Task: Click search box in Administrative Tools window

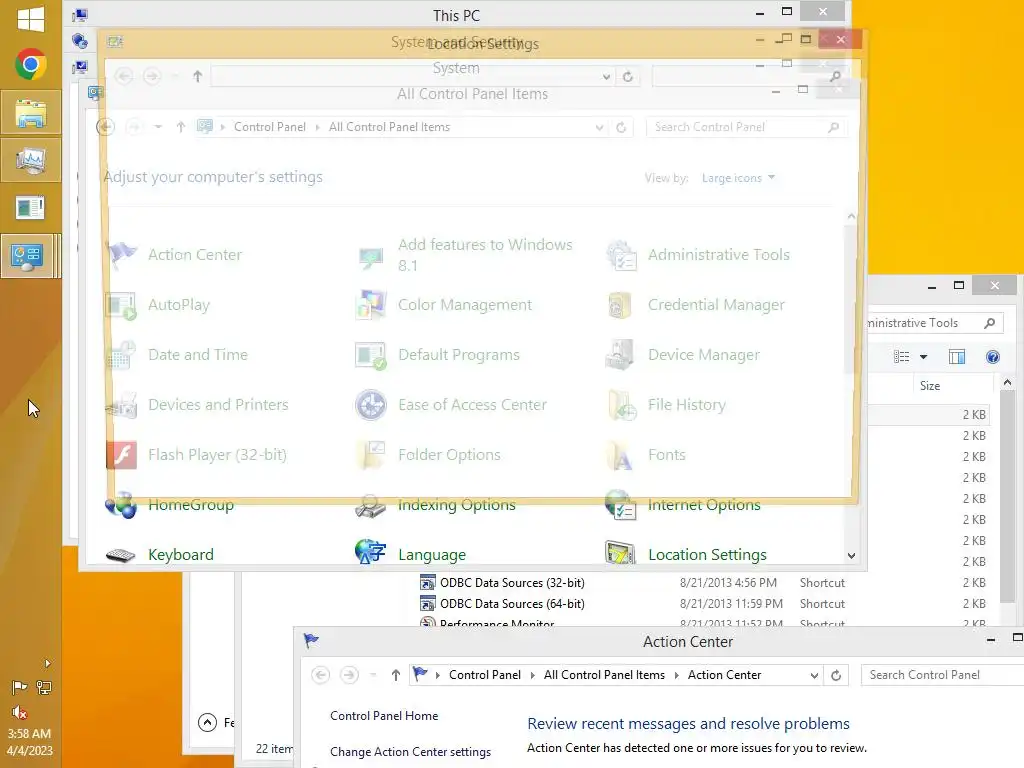Action: (x=933, y=323)
